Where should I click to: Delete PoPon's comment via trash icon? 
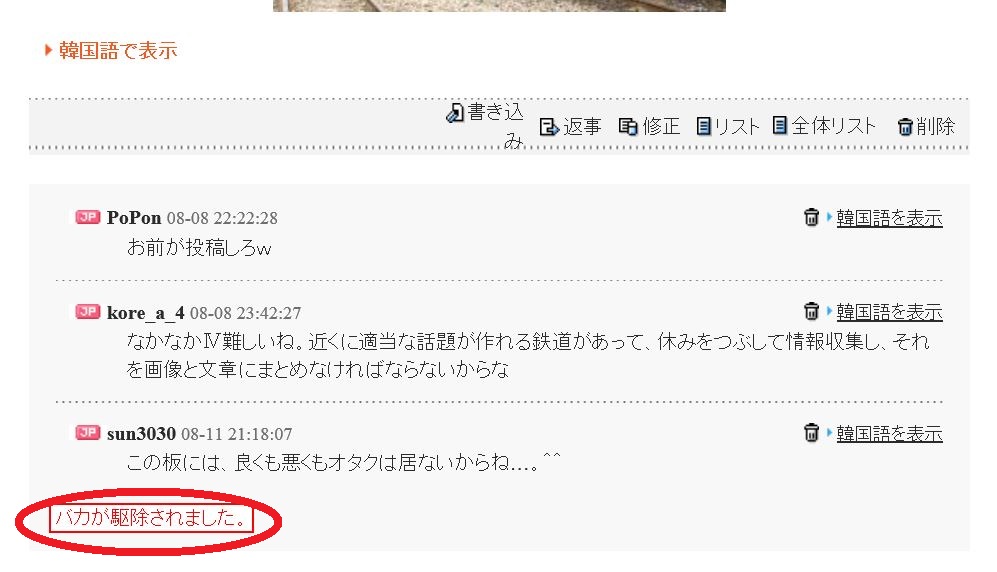[x=811, y=217]
